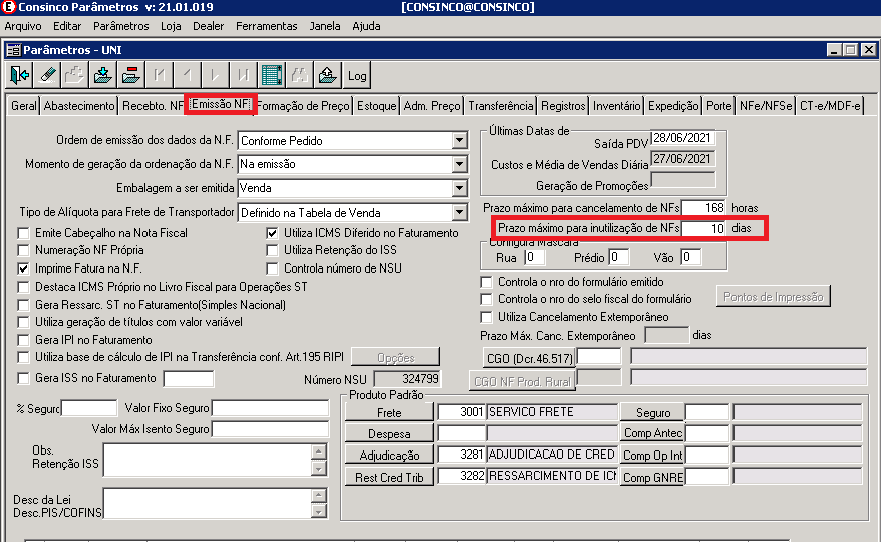This screenshot has height=542, width=881.
Task: Click the Adjudicação button
Action: pos(389,455)
